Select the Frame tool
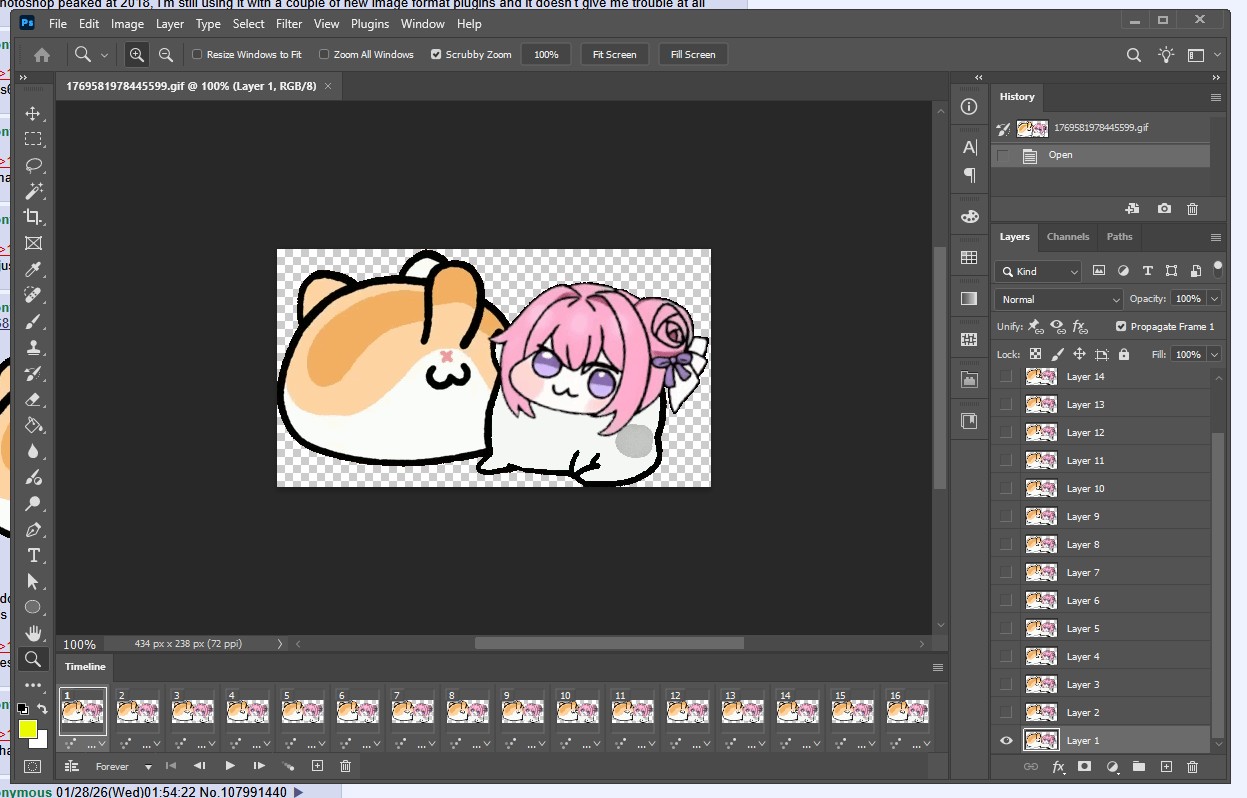This screenshot has width=1247, height=798. [x=33, y=243]
